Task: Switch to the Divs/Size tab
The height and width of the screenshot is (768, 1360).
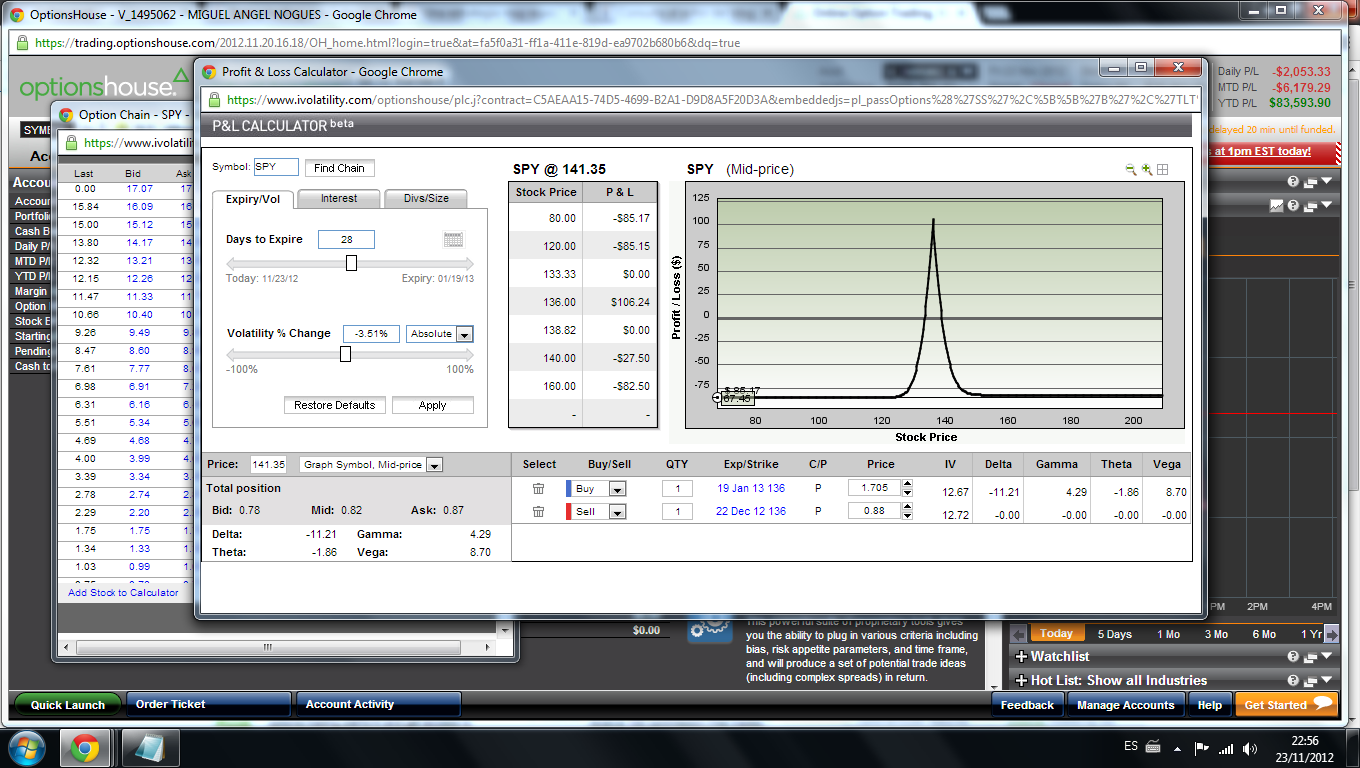Action: click(426, 198)
